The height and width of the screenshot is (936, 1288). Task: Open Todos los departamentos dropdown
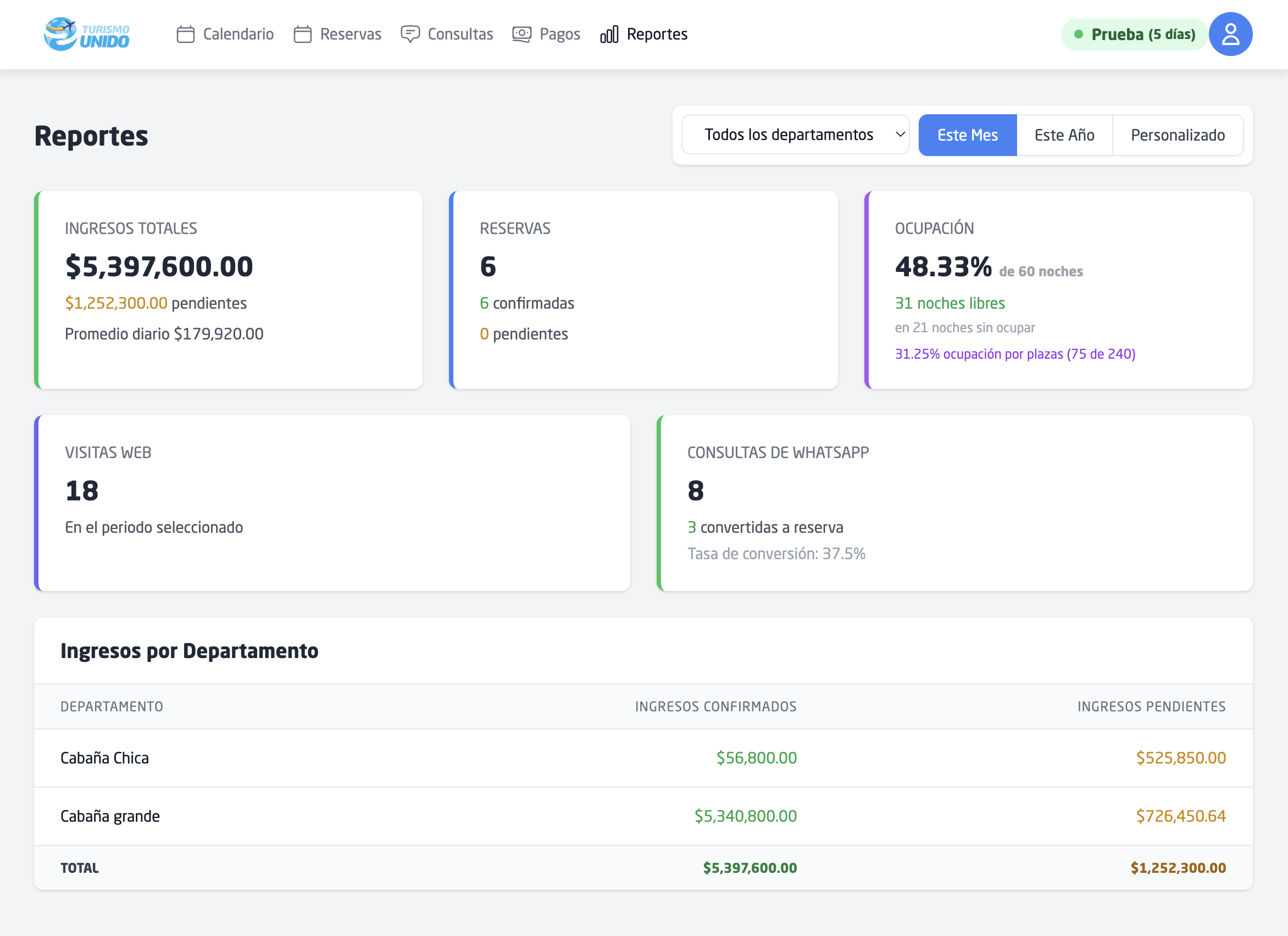(x=789, y=135)
